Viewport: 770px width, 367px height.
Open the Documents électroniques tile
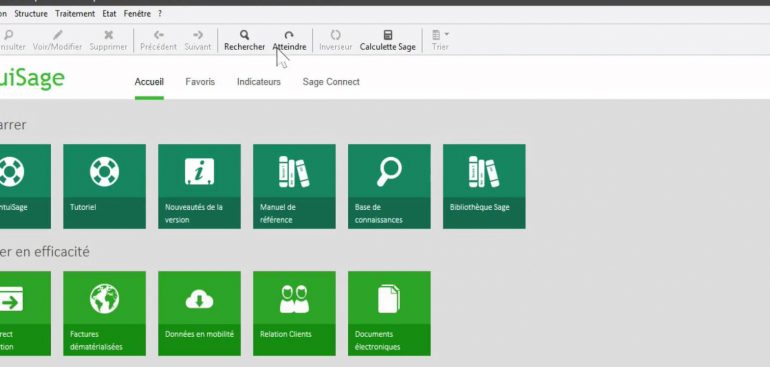(x=389, y=313)
